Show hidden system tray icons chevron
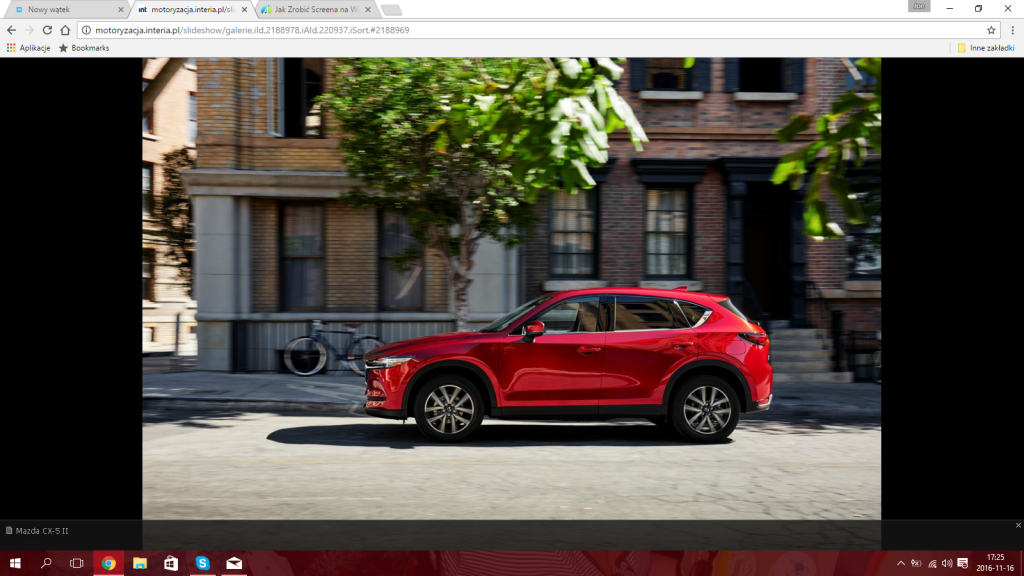Image resolution: width=1024 pixels, height=576 pixels. 900,563
